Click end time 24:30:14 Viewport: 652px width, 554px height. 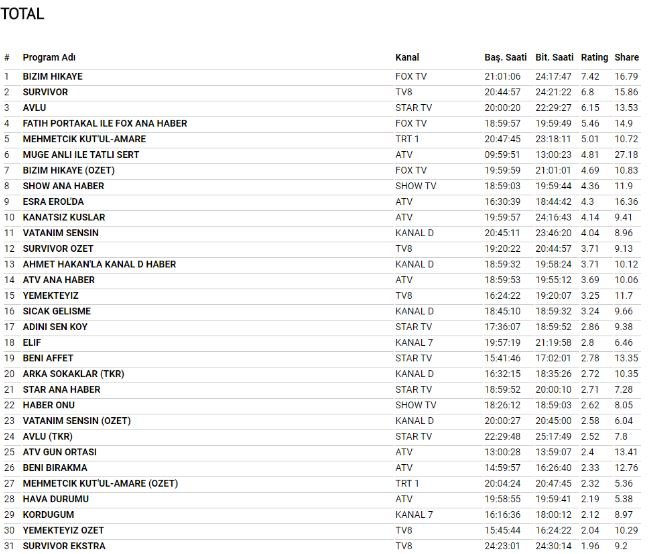[x=553, y=546]
